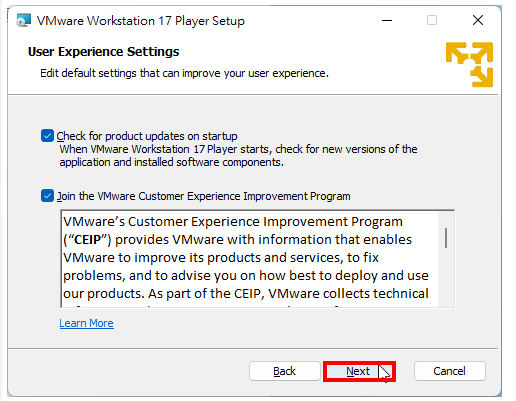
Task: Click the 'VMware Workstation 17 Player Setup' title text
Action: tap(140, 21)
